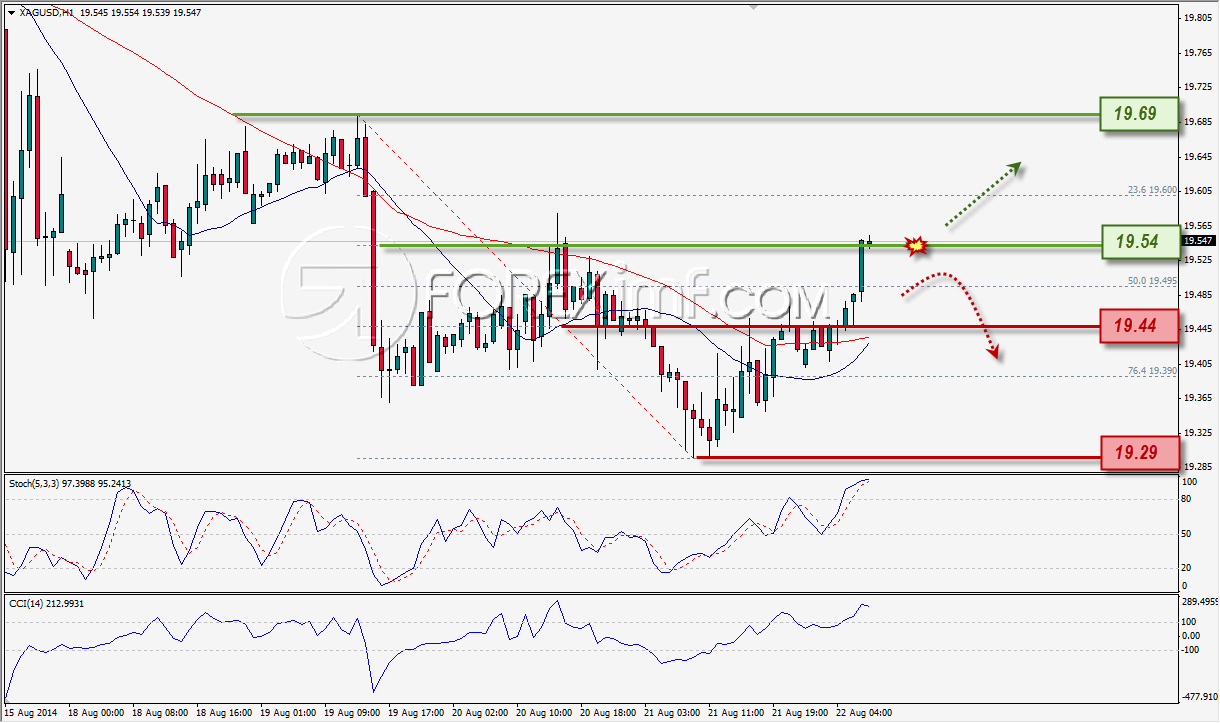Screen dimensions: 1220x723
Task: Click price scale value 19.565
Action: 1196,225
